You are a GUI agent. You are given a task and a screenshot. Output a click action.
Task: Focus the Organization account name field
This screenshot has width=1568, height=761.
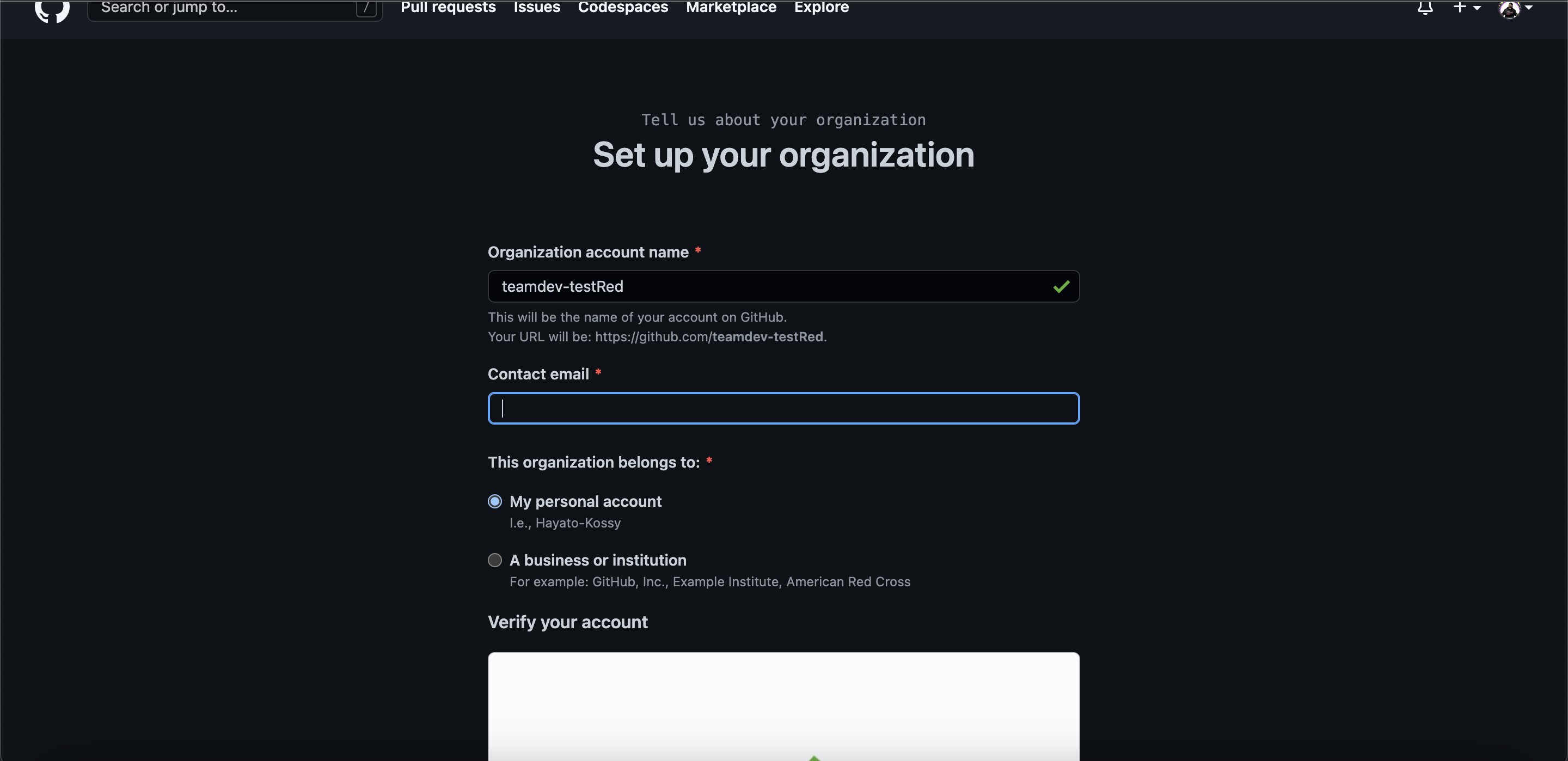[783, 286]
